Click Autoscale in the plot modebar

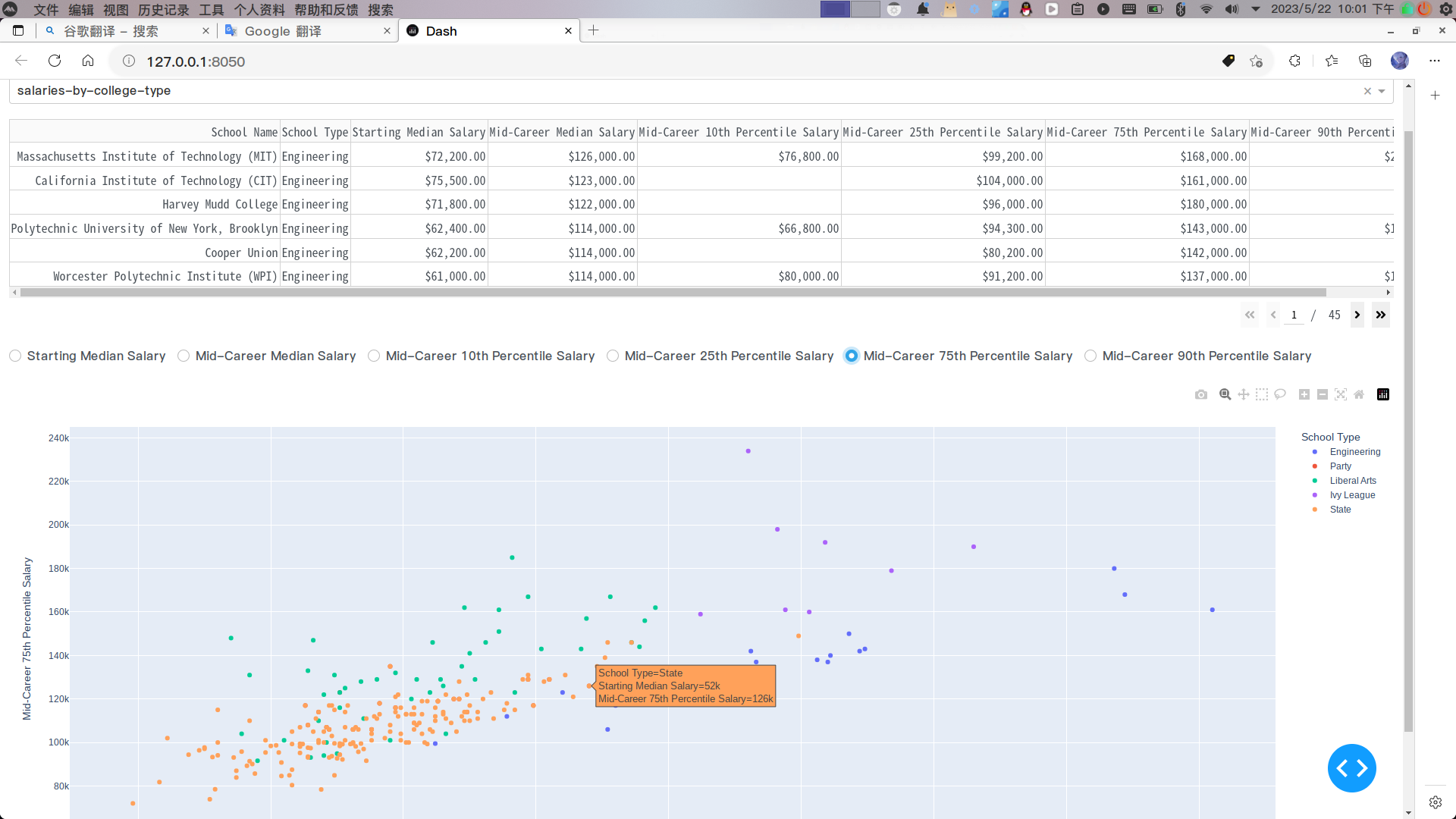coord(1341,394)
